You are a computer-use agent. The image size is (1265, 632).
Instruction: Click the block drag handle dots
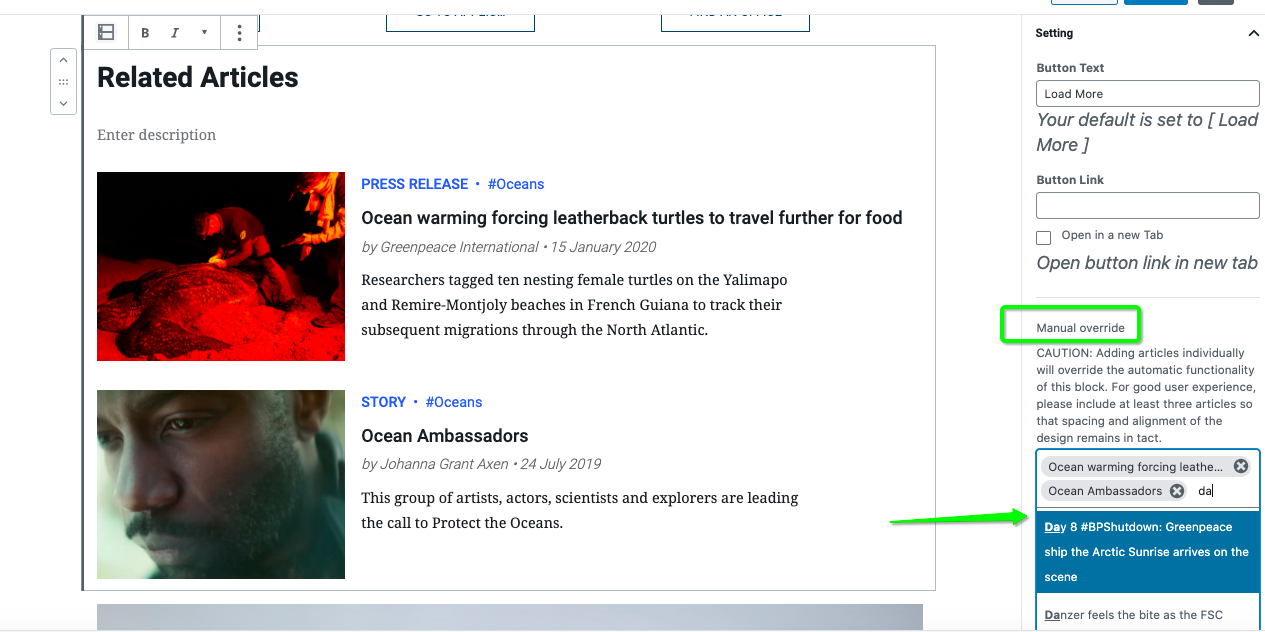63,82
